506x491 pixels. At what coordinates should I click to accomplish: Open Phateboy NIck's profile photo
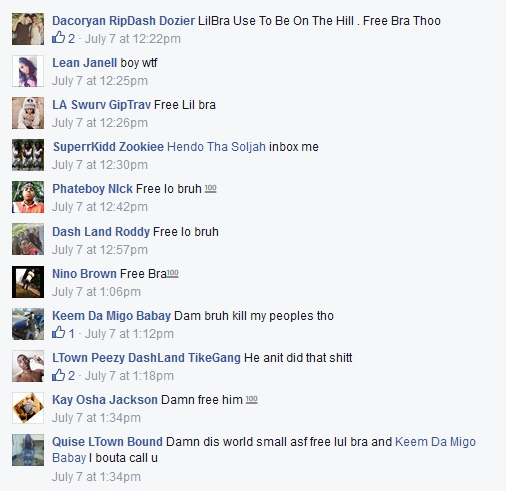click(28, 197)
